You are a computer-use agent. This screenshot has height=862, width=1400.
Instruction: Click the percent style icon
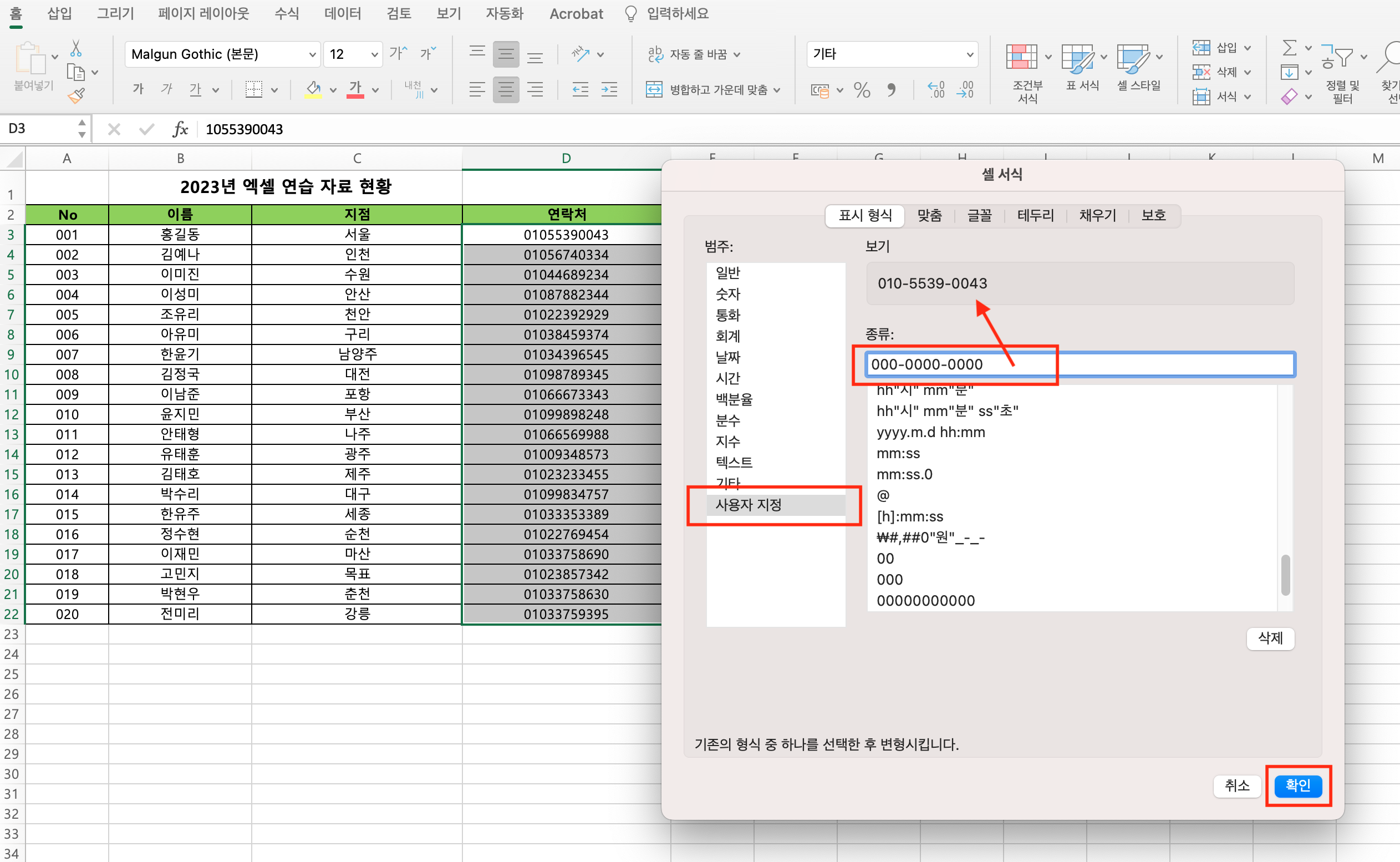862,89
